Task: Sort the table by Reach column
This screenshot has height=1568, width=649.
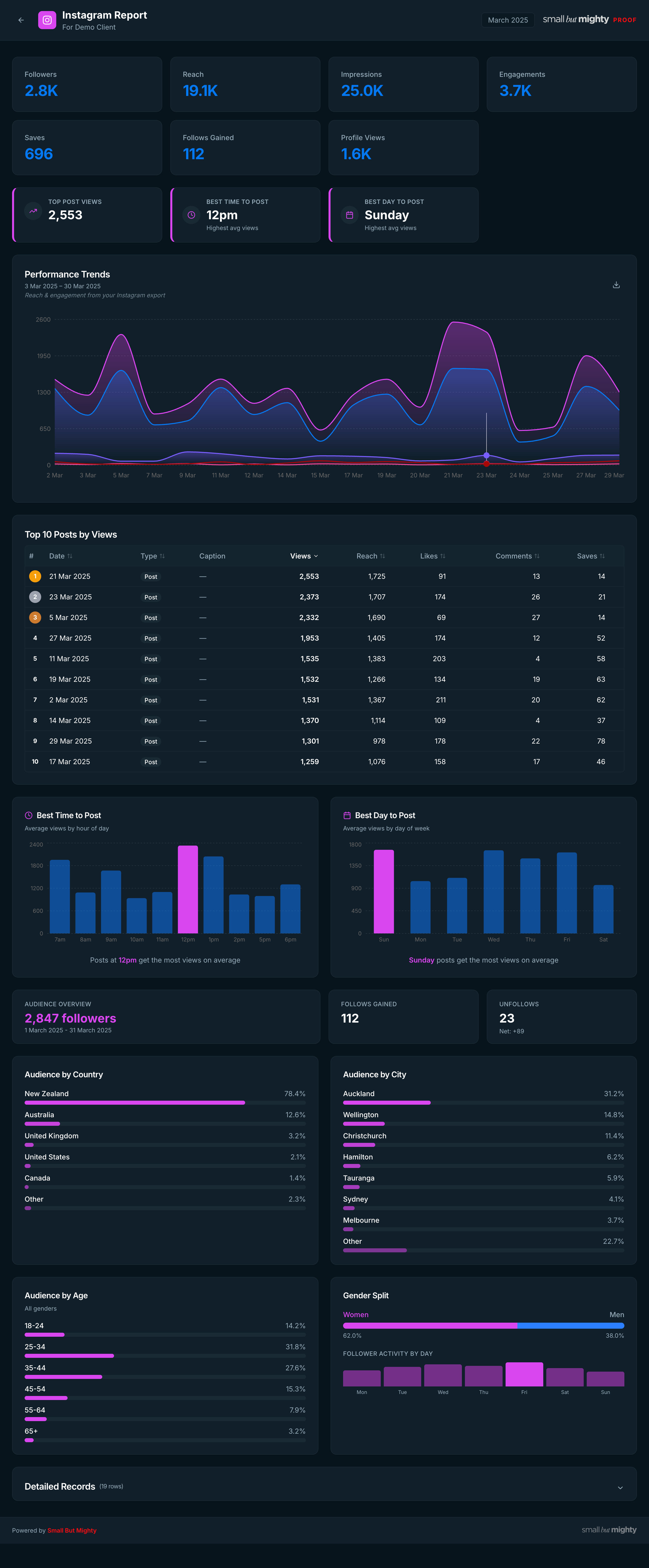Action: coord(371,556)
